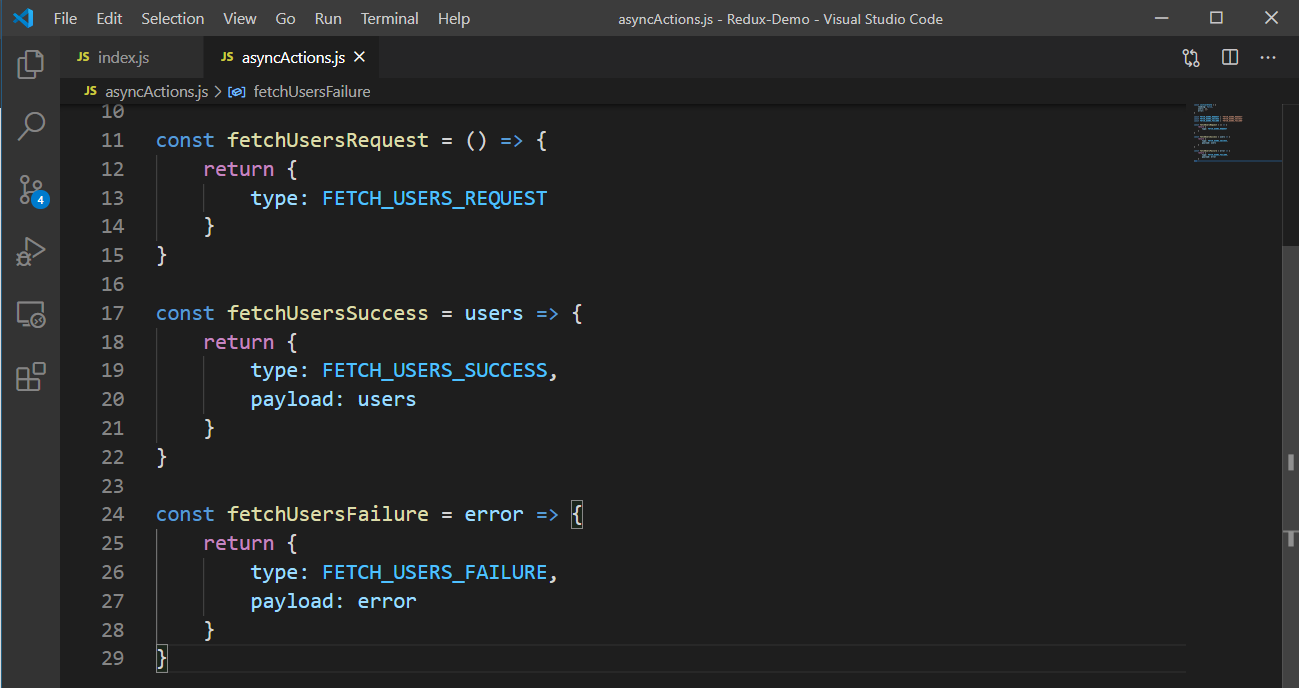The height and width of the screenshot is (688, 1299).
Task: Click FETCH_USERS_SUCCESS constant
Action: 435,370
